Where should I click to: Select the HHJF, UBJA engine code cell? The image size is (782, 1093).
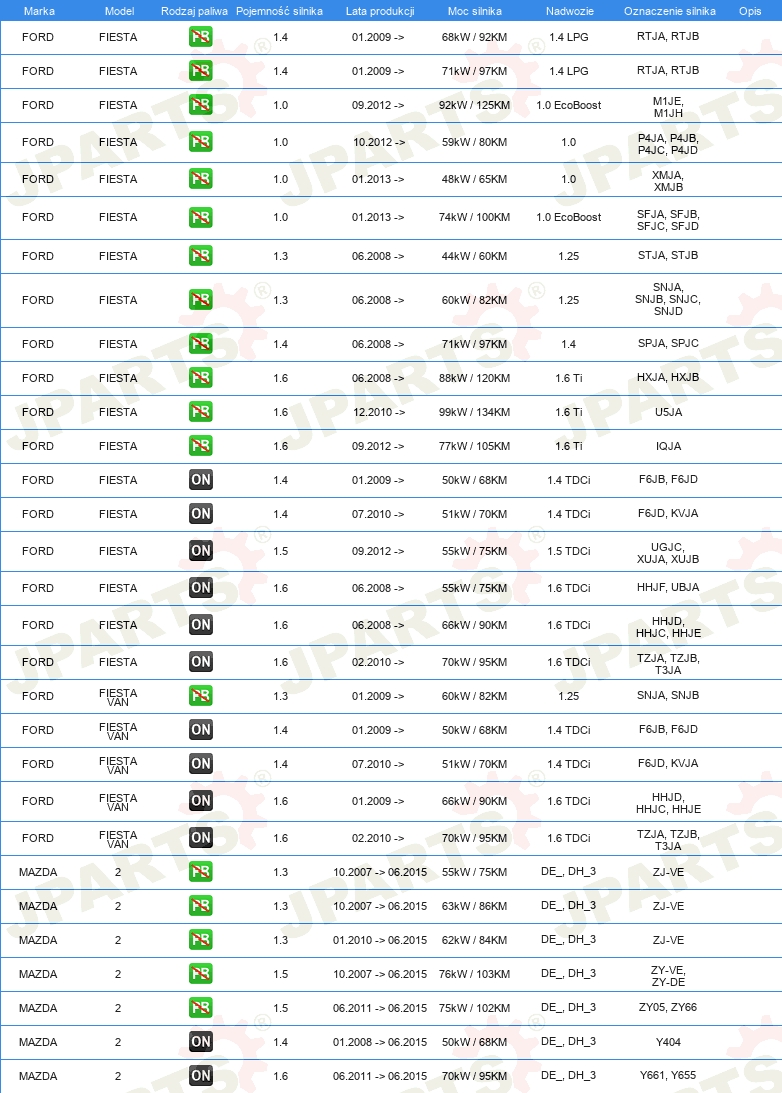(x=668, y=587)
